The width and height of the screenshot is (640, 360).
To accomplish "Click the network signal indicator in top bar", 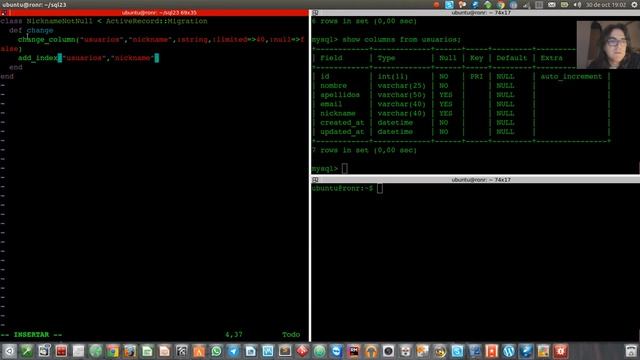I will [527, 5].
